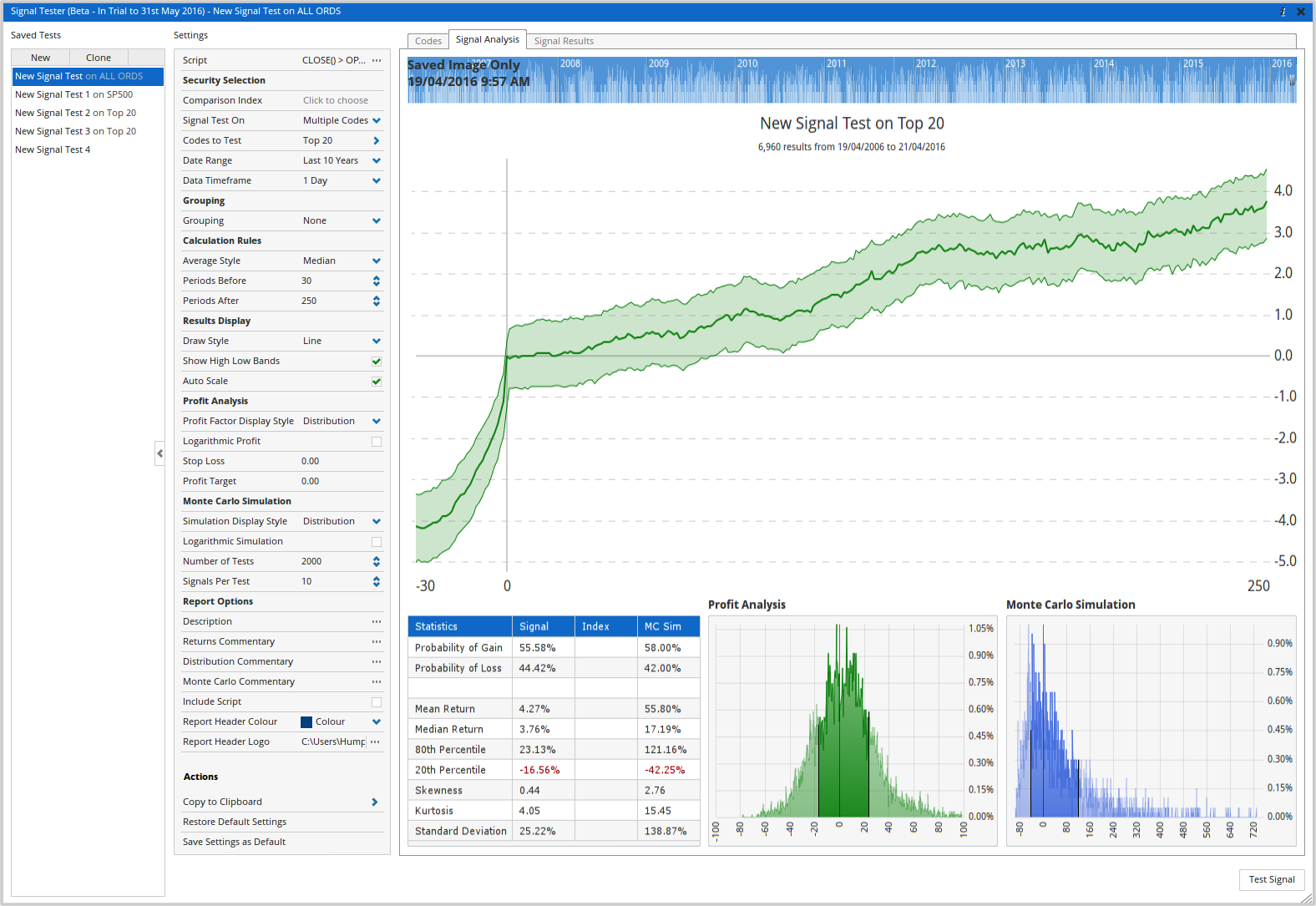Open Description ellipsis editor
This screenshot has height=906, width=1316.
(x=377, y=621)
